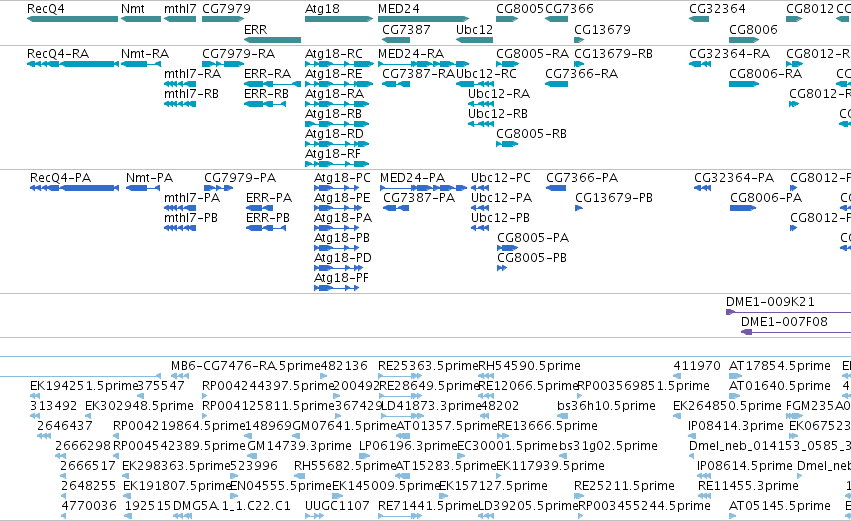Screen dimensions: 851x521
Task: Open the CG7979 gene label
Action: click(226, 9)
